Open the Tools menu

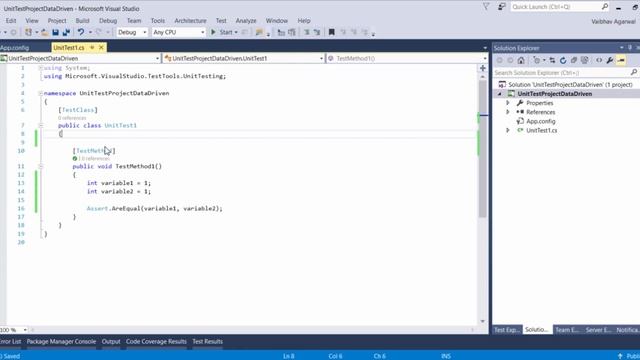click(158, 20)
